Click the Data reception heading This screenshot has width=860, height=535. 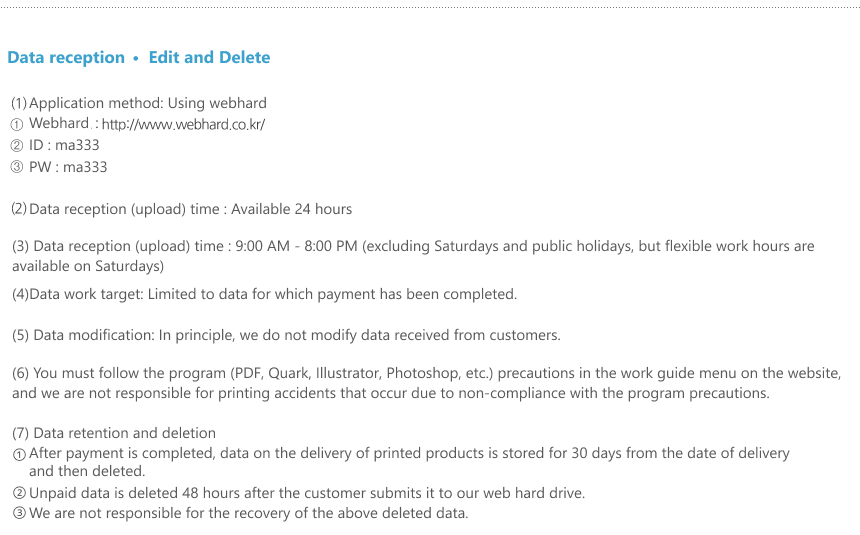[x=66, y=58]
